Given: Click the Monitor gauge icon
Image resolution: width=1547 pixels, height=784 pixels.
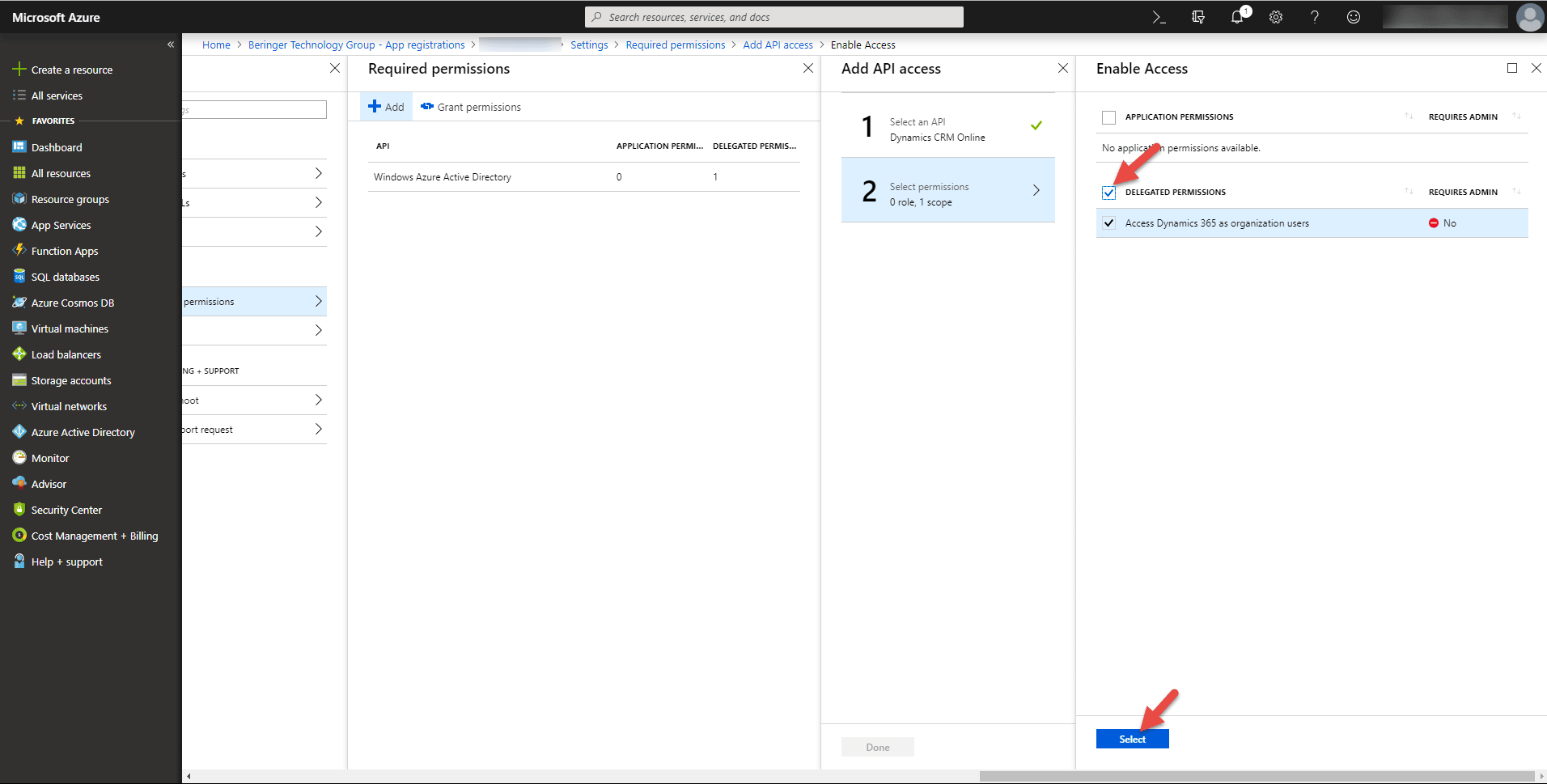Looking at the screenshot, I should pos(19,458).
